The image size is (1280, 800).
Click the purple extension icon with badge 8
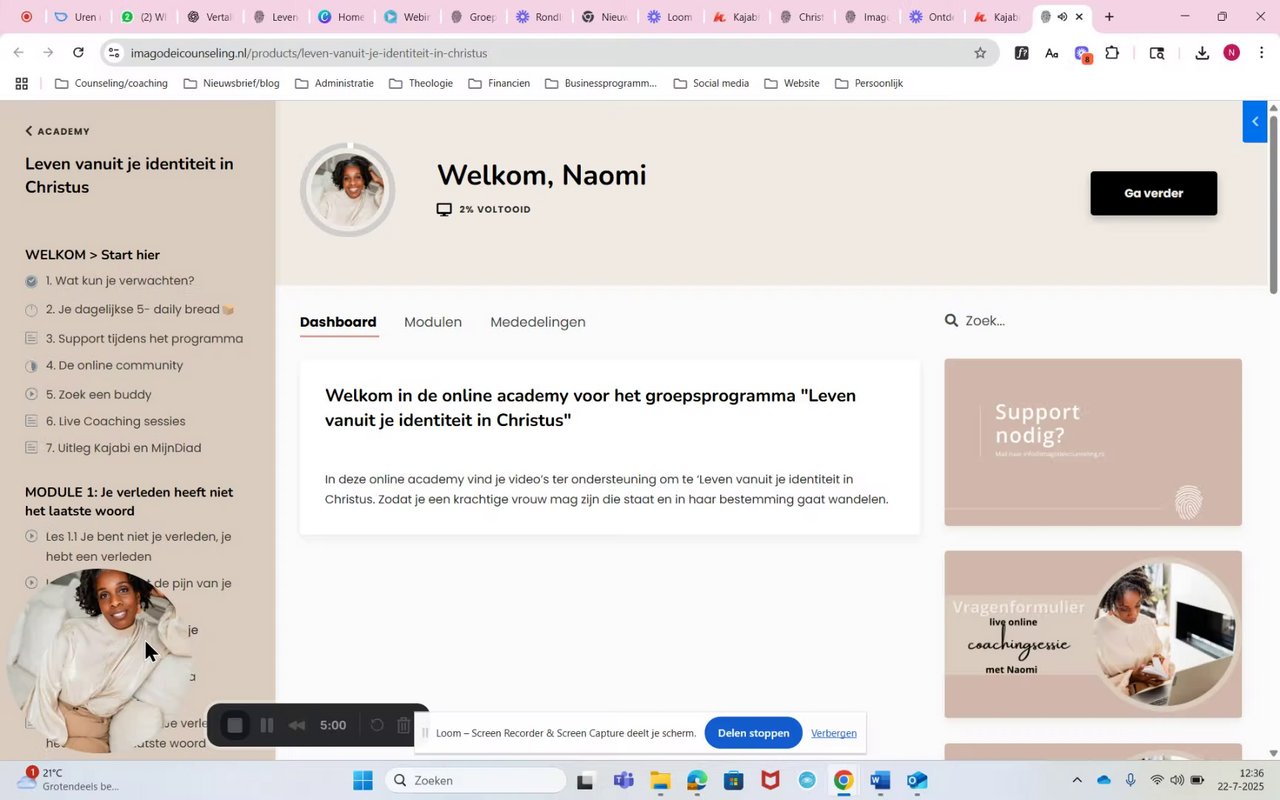[x=1082, y=54]
